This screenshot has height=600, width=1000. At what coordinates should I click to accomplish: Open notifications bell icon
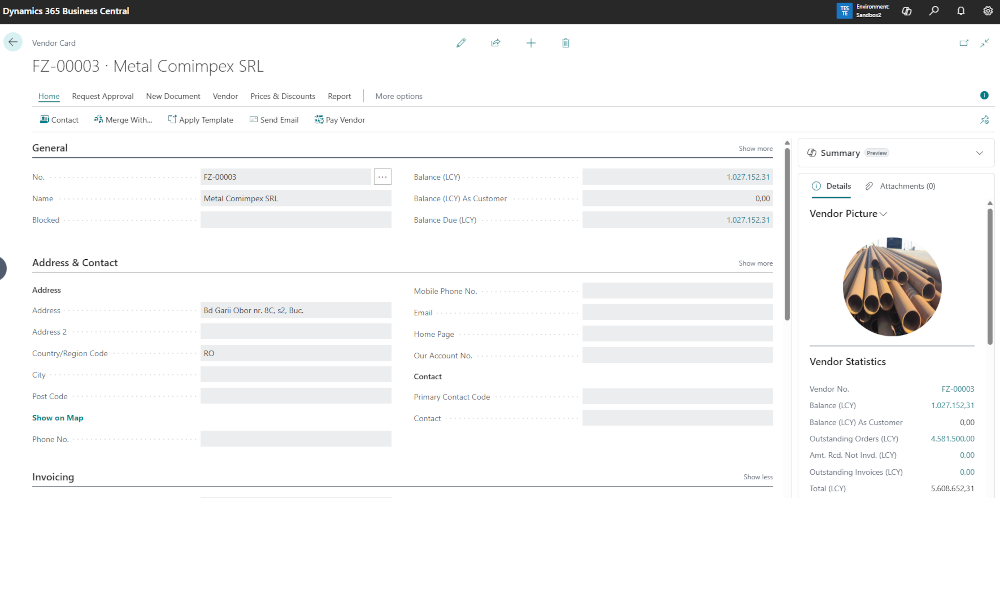click(x=961, y=11)
